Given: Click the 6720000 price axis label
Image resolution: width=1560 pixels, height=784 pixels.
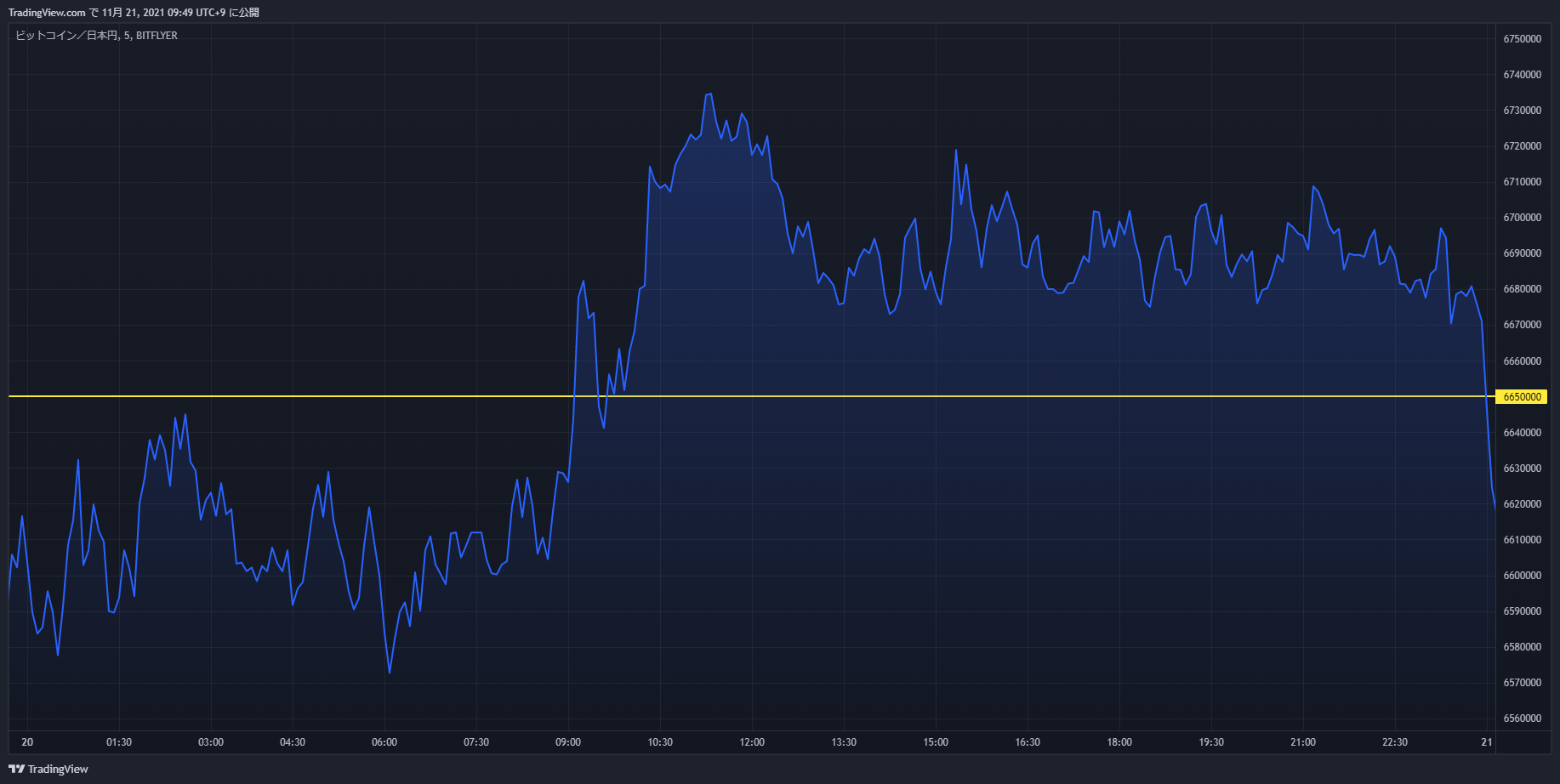Looking at the screenshot, I should [x=1523, y=146].
